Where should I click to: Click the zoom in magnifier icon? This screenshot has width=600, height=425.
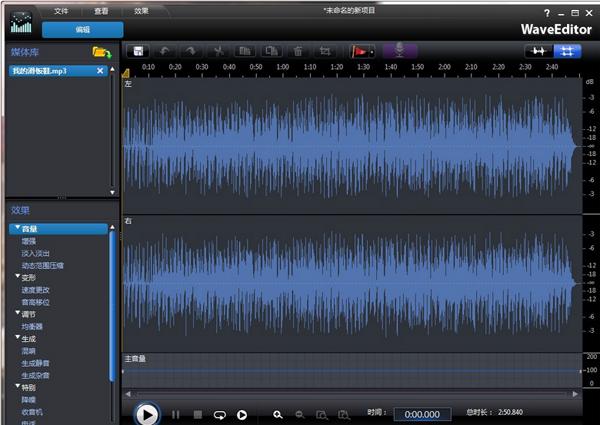tap(278, 414)
